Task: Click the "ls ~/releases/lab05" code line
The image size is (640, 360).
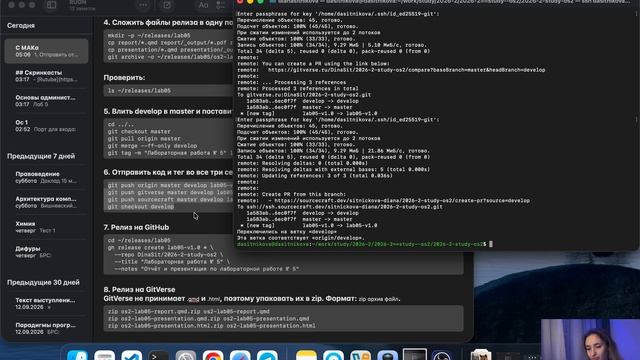Action: tap(139, 91)
